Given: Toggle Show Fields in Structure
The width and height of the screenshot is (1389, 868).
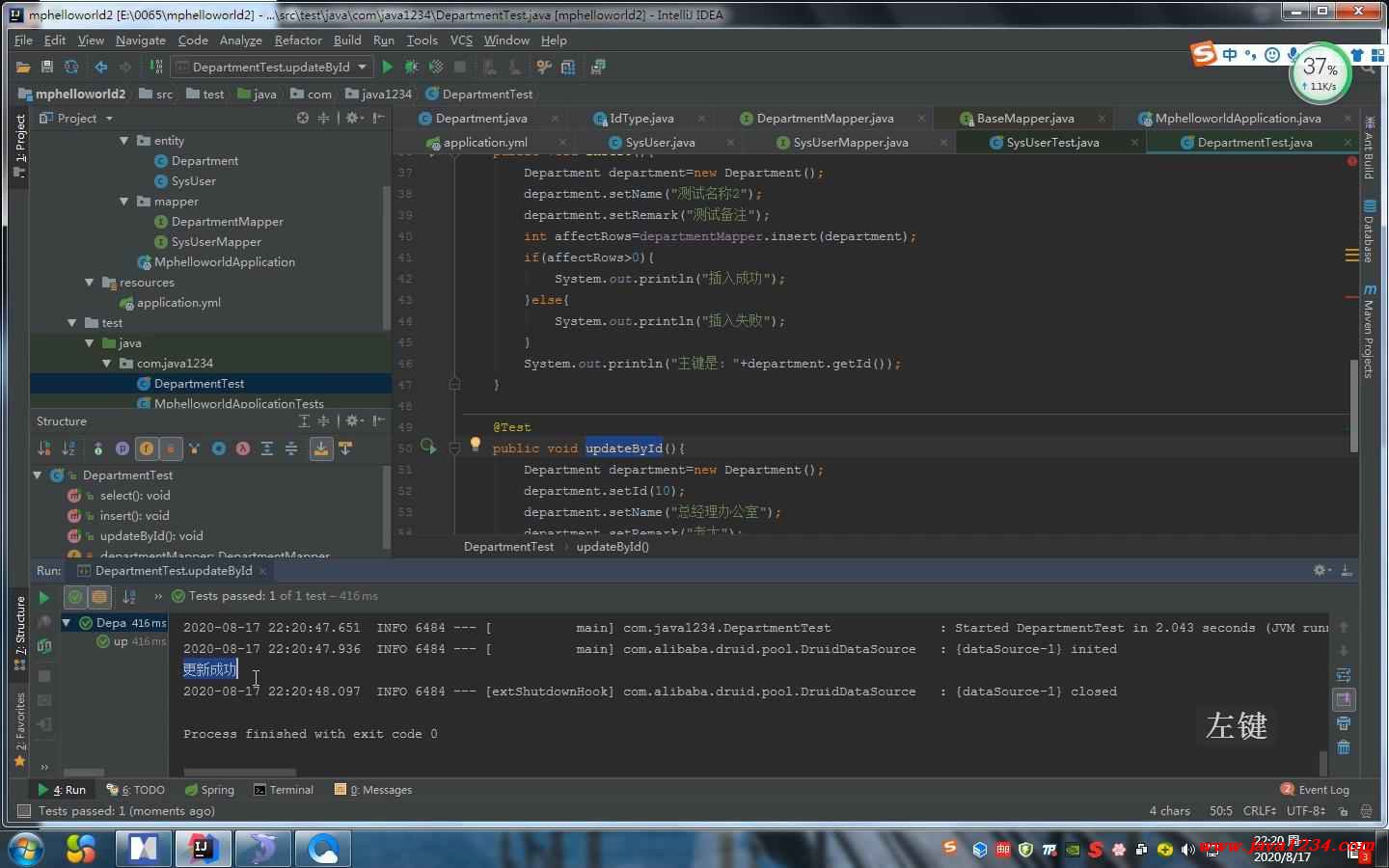Looking at the screenshot, I should click(147, 448).
